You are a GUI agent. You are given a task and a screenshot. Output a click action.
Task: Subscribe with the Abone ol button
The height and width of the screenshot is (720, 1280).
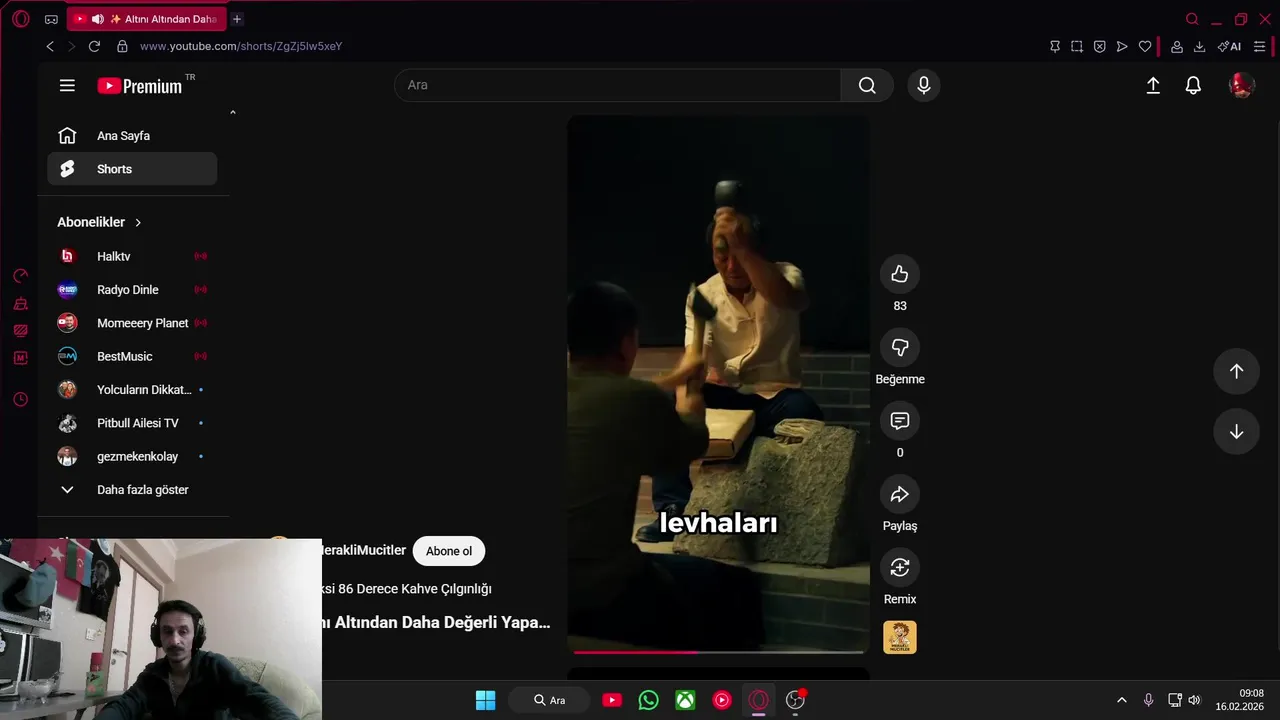[x=449, y=551]
